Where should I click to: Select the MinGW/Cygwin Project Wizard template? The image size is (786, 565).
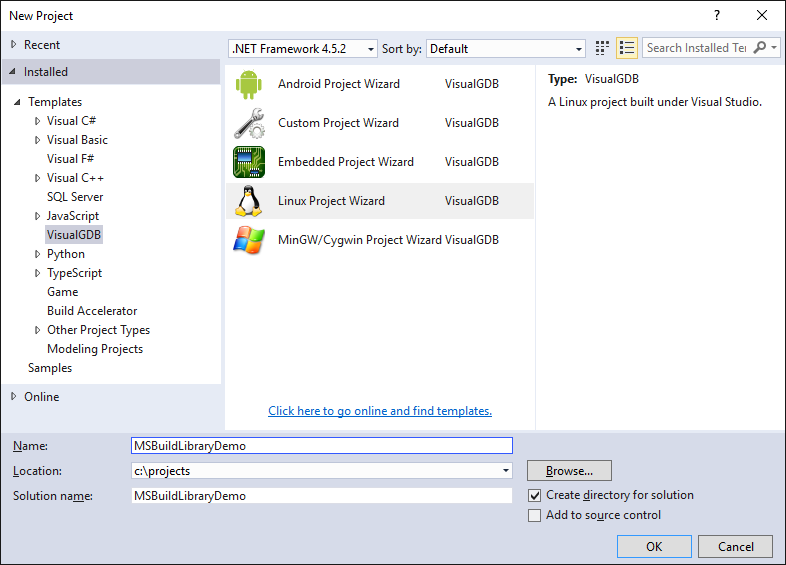tap(379, 240)
